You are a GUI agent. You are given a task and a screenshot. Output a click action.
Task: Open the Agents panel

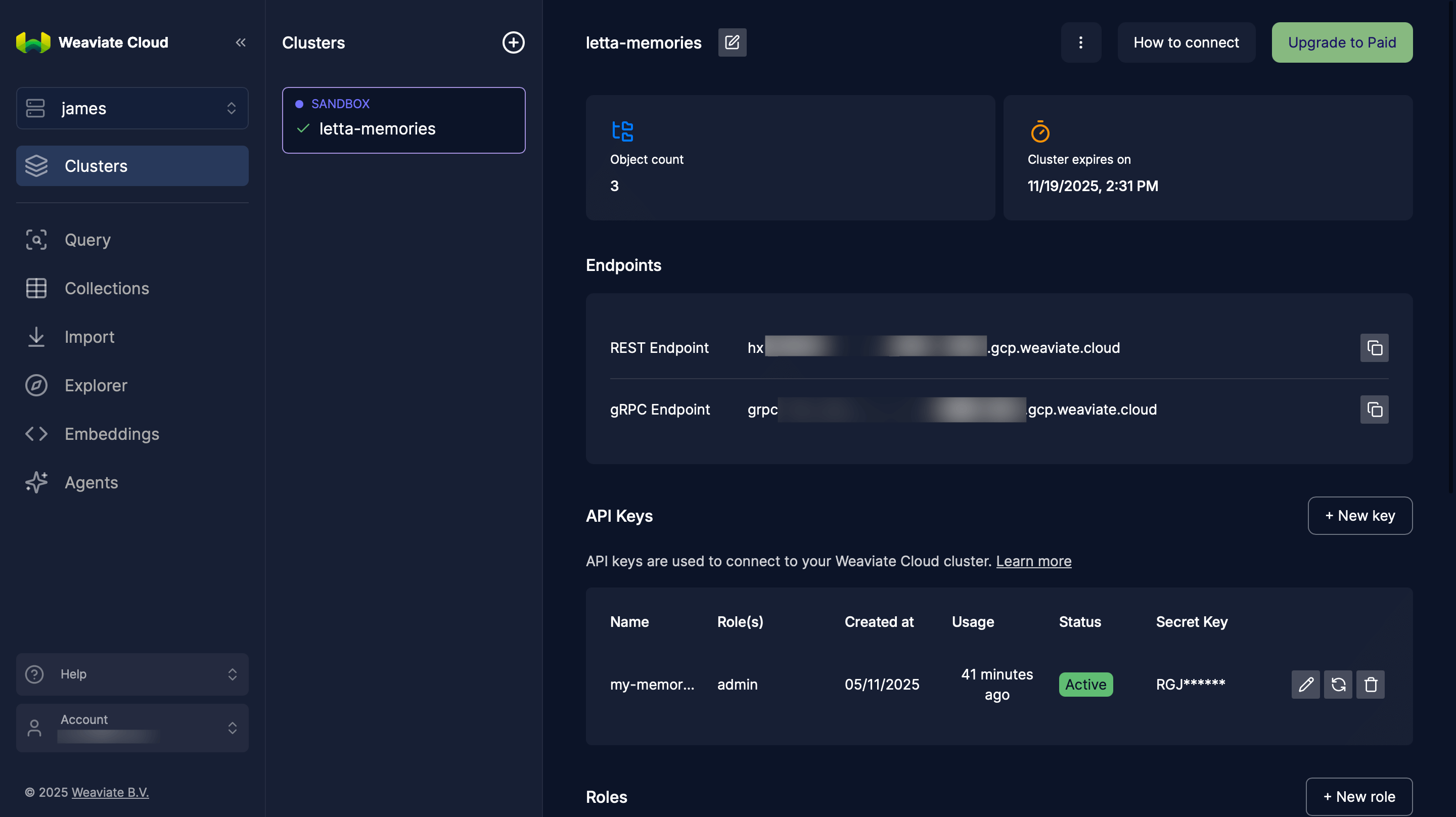point(91,482)
